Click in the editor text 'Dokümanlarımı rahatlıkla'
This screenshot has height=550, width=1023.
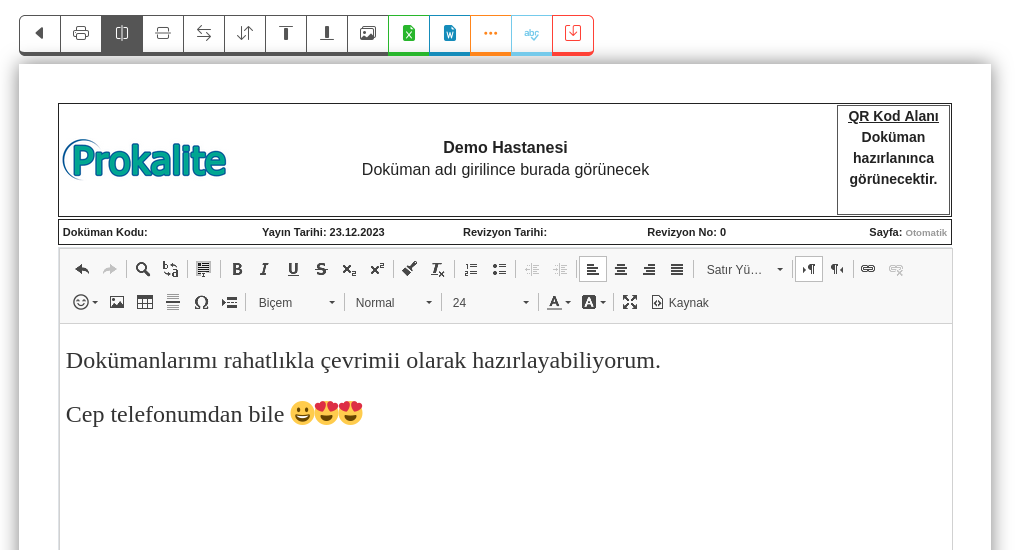[x=190, y=360]
